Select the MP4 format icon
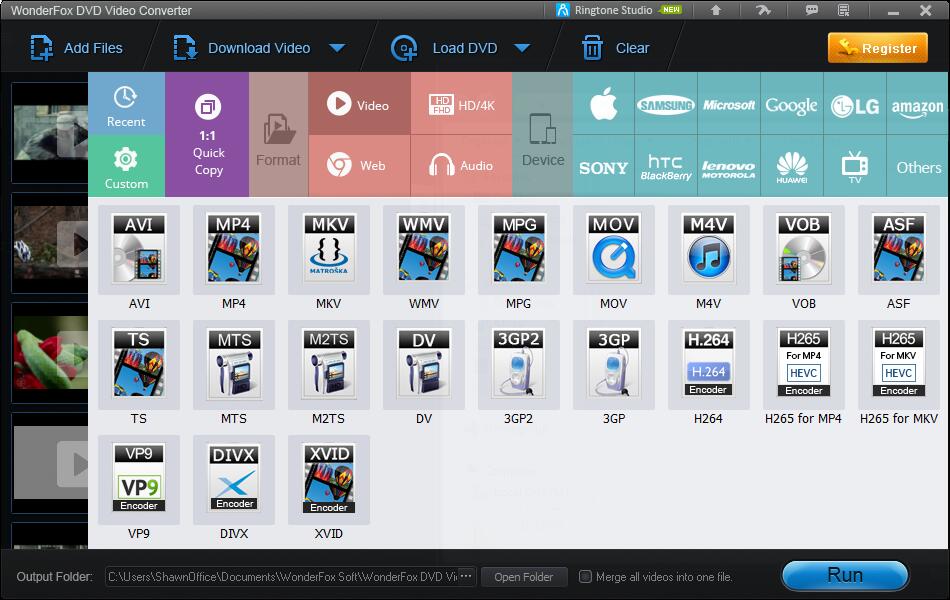 pyautogui.click(x=234, y=247)
